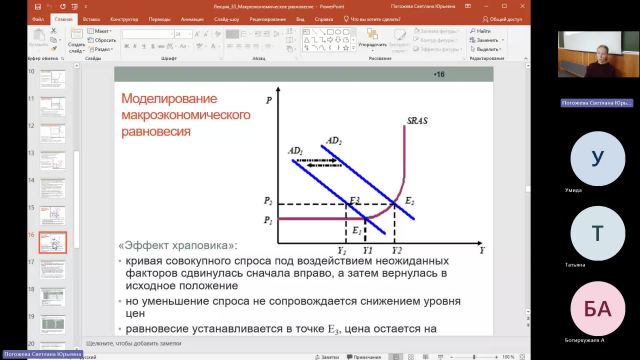Click zoom out minus button
Viewport: 640px width, 360px height.
pyautogui.click(x=451, y=357)
